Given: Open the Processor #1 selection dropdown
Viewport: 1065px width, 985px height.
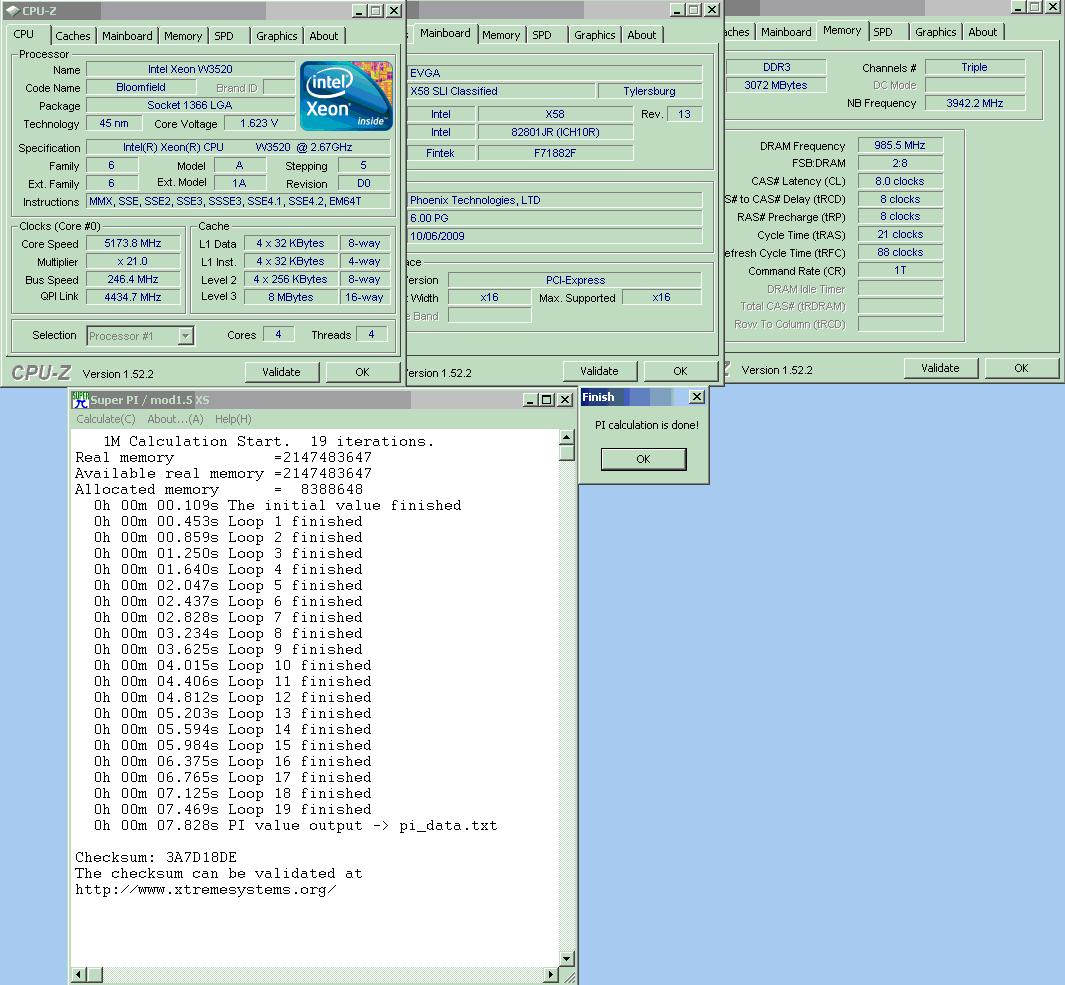Looking at the screenshot, I should click(x=185, y=336).
